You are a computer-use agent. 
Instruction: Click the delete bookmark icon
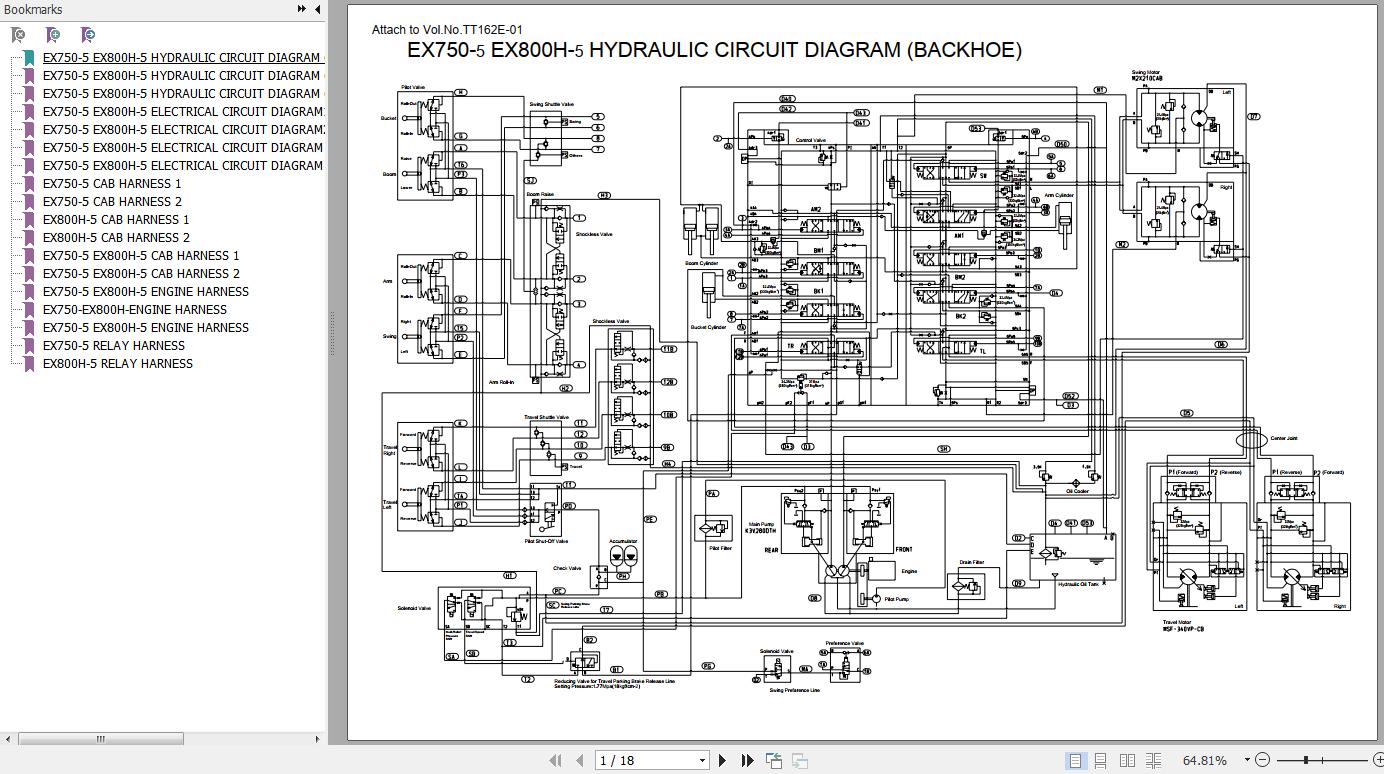(x=18, y=35)
